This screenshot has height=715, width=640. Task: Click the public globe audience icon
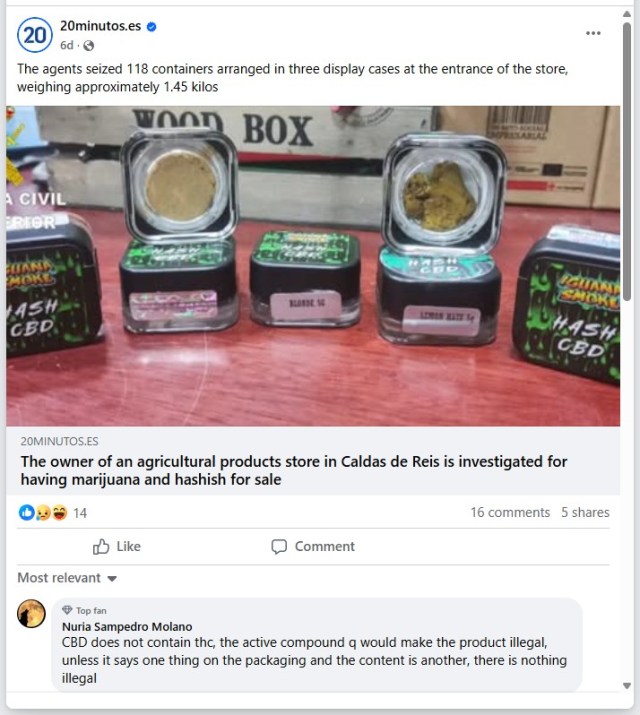click(x=89, y=46)
